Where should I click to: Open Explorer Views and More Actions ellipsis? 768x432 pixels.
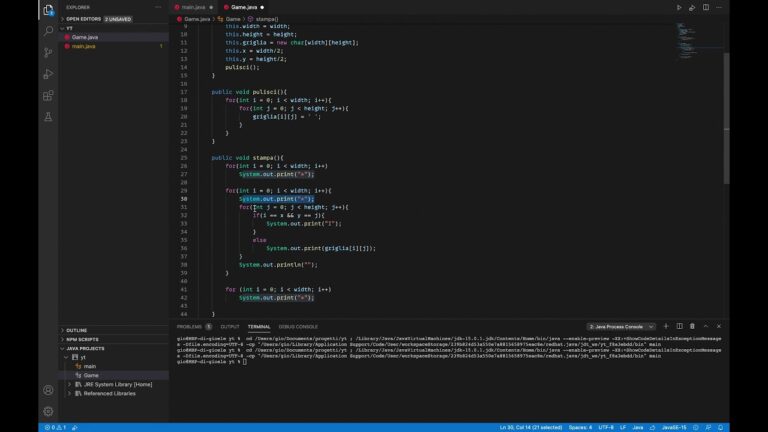(x=158, y=7)
